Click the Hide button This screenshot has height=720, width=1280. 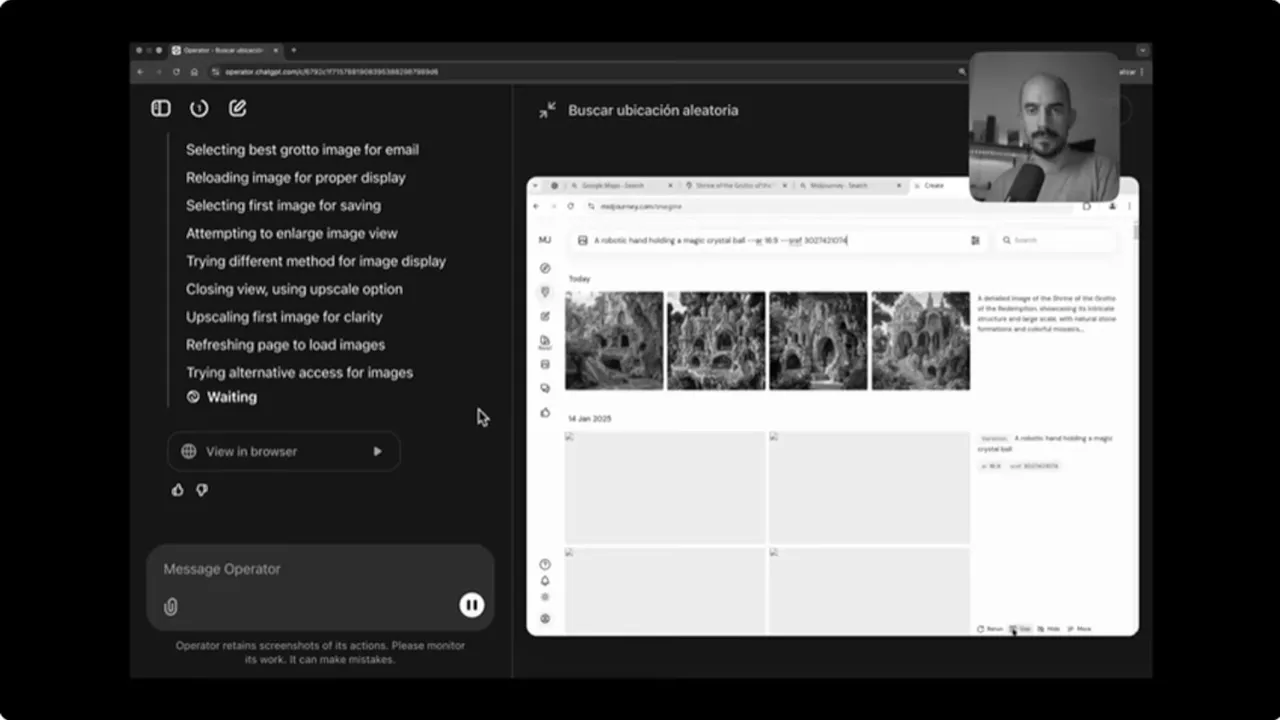coord(1049,629)
